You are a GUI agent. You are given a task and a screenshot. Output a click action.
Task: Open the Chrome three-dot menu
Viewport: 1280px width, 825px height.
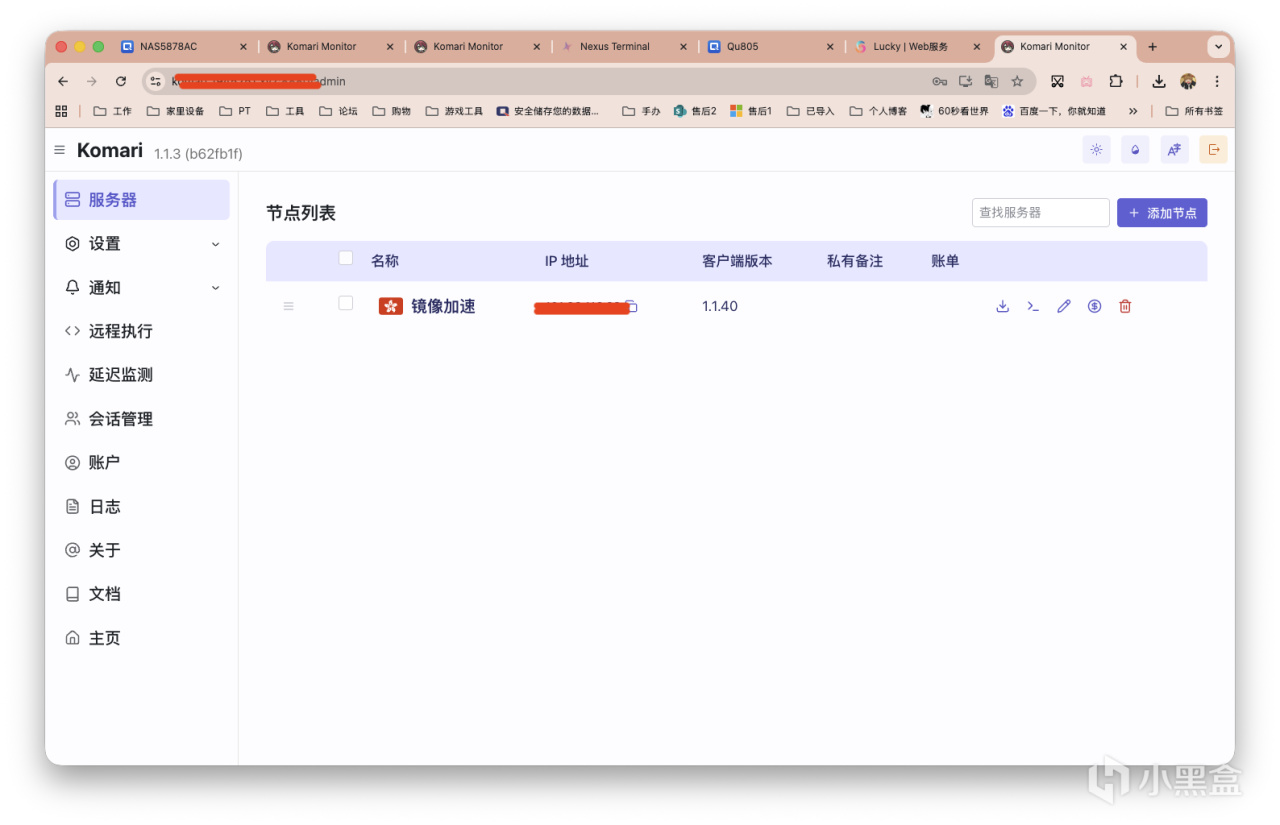point(1217,82)
